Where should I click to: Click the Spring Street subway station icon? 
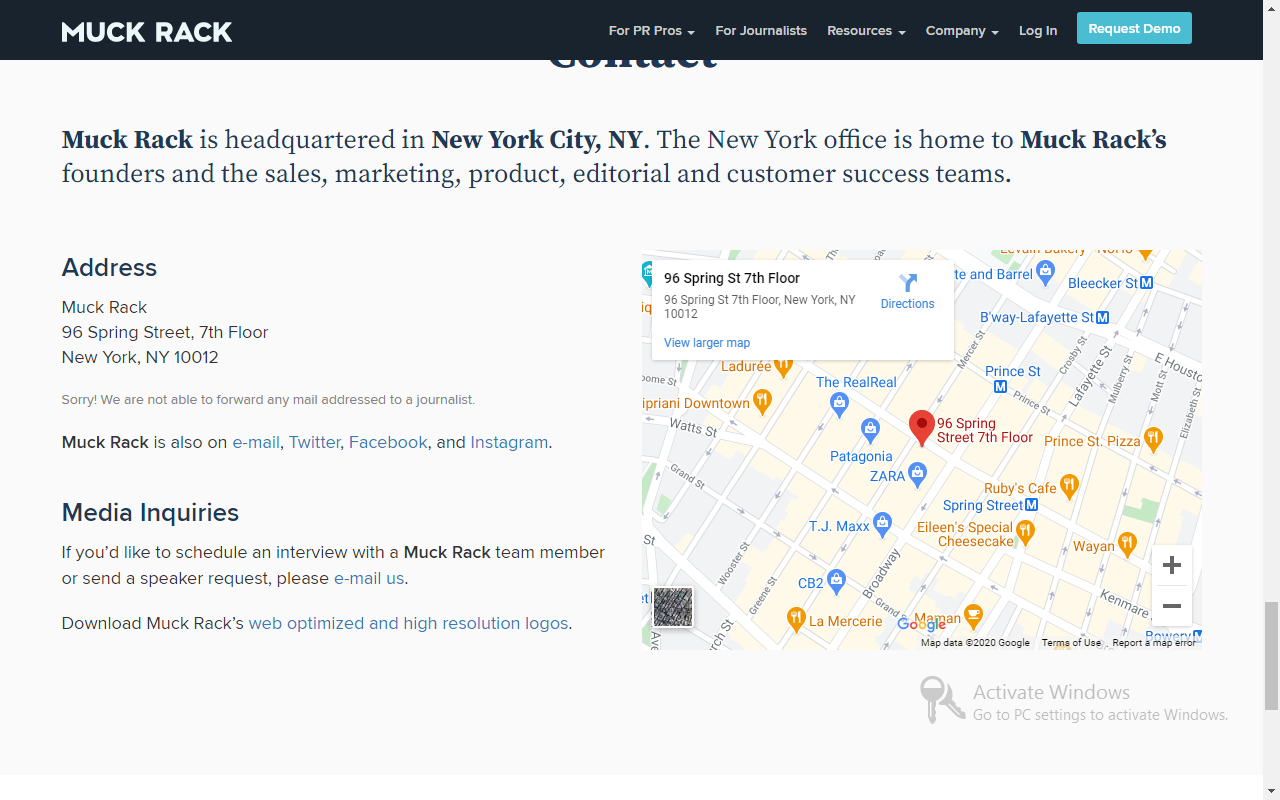click(1032, 506)
